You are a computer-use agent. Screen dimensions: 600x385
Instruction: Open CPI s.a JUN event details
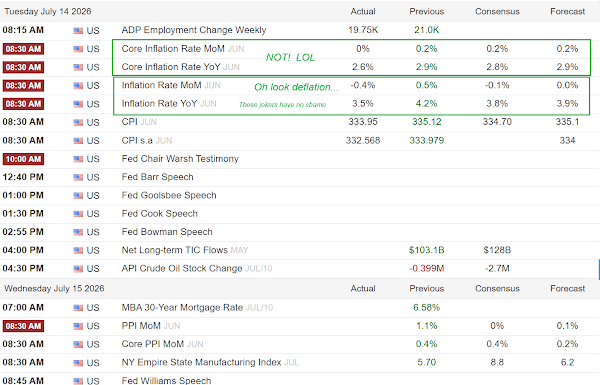click(147, 140)
